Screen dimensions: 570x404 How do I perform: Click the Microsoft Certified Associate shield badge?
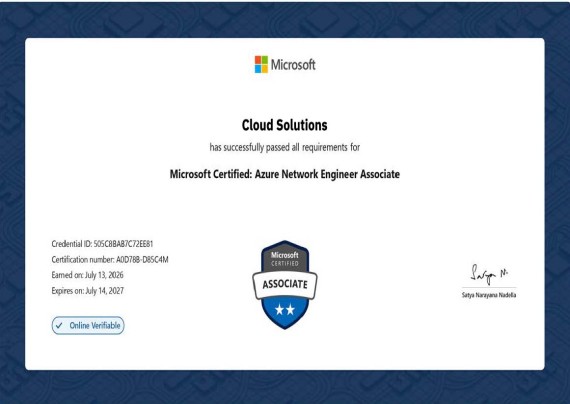285,284
